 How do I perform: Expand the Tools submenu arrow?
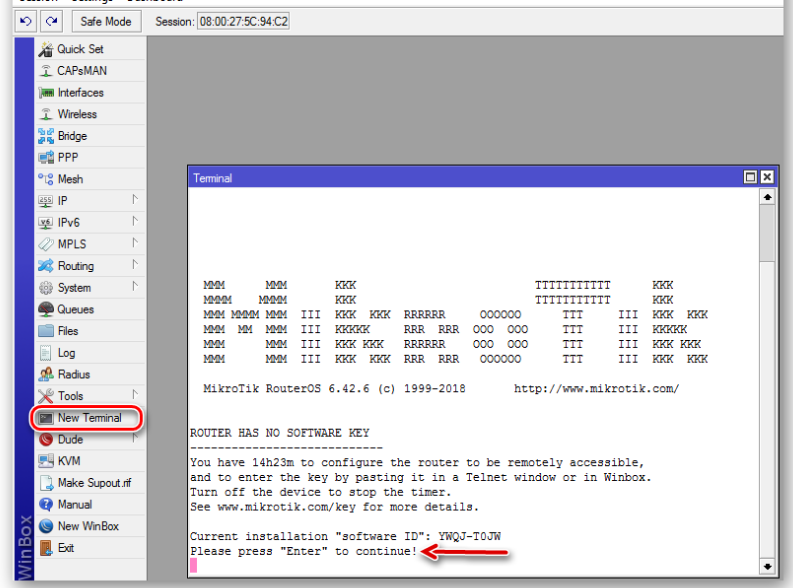point(135,394)
